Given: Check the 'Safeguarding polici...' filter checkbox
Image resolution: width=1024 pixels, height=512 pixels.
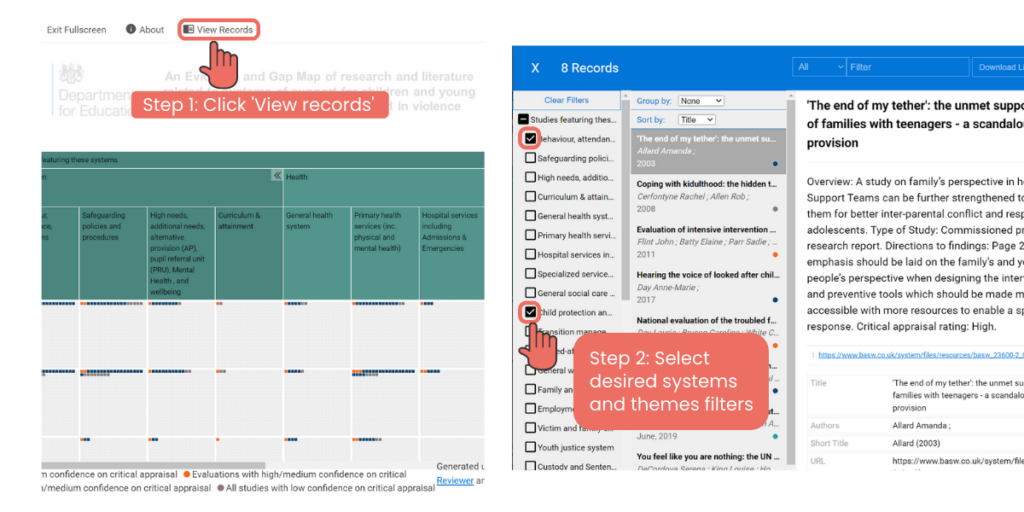Looking at the screenshot, I should (x=530, y=158).
